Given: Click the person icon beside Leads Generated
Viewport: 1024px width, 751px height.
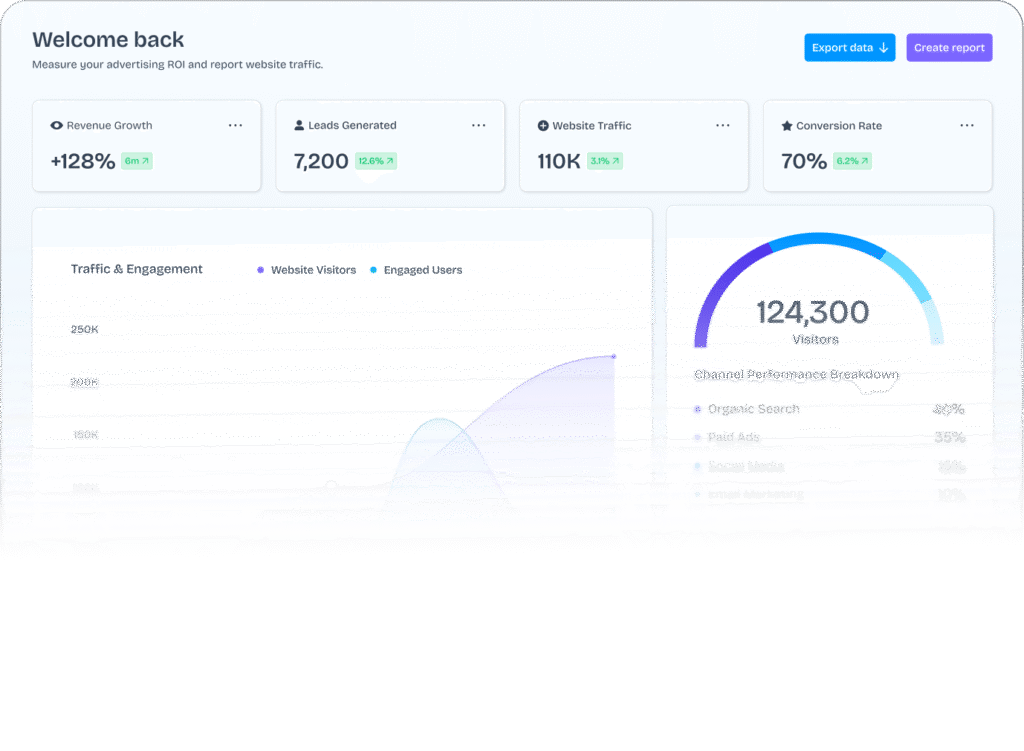Looking at the screenshot, I should coord(299,126).
